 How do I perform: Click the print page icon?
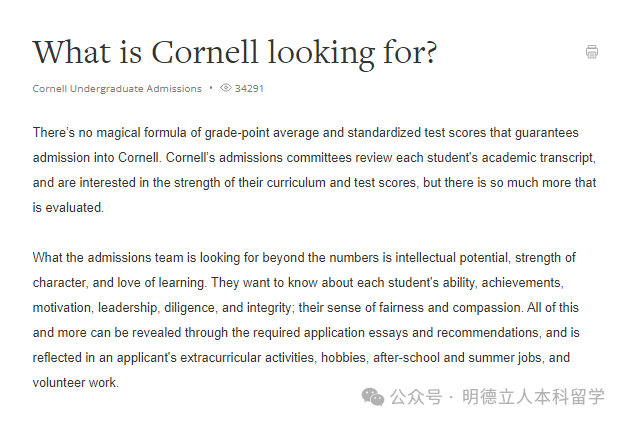point(592,52)
